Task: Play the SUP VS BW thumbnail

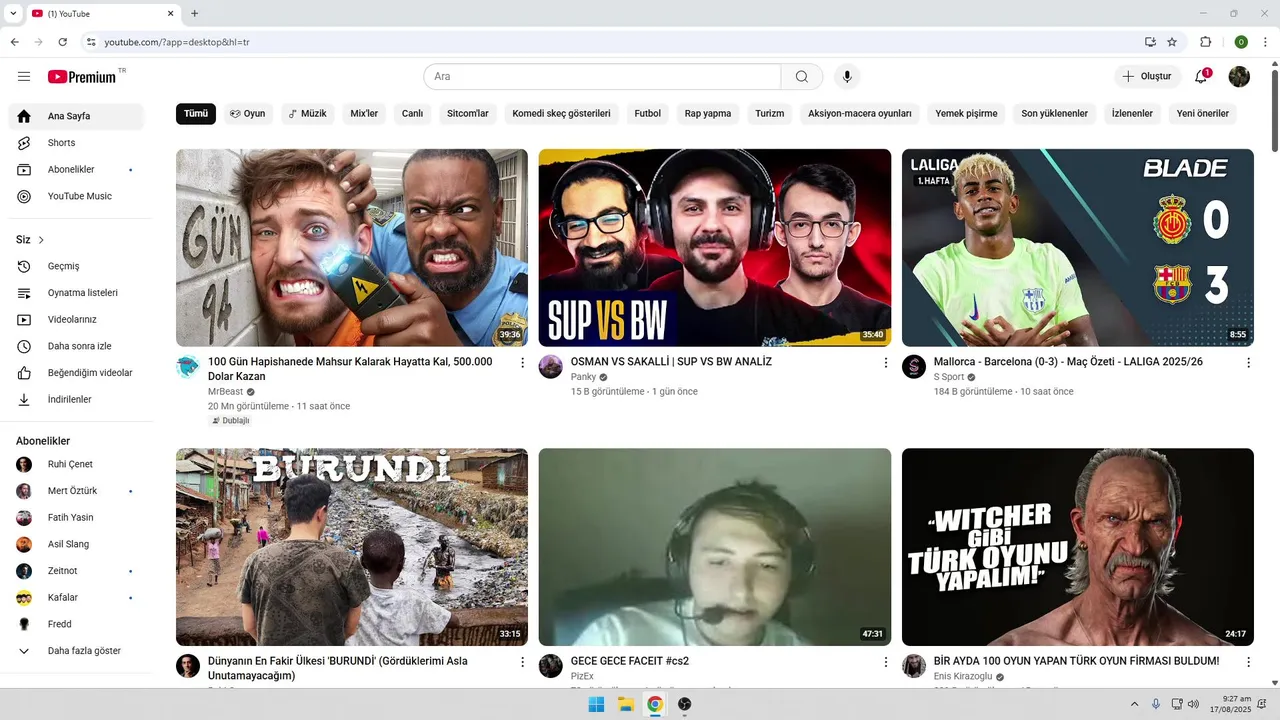Action: pos(715,248)
